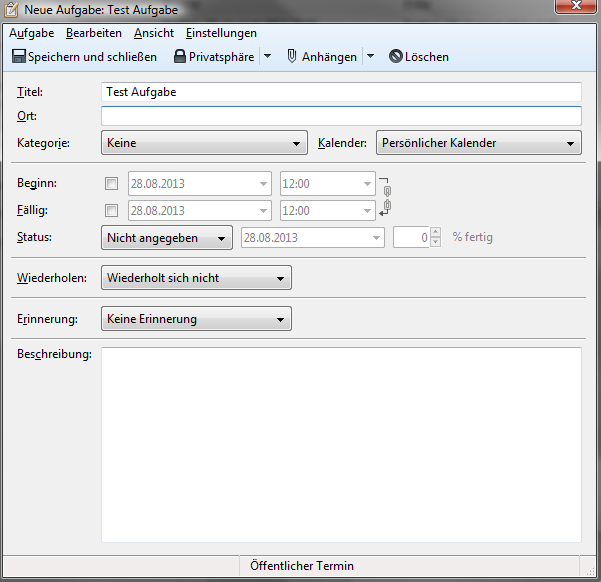Open the Status dropdown

pos(167,238)
